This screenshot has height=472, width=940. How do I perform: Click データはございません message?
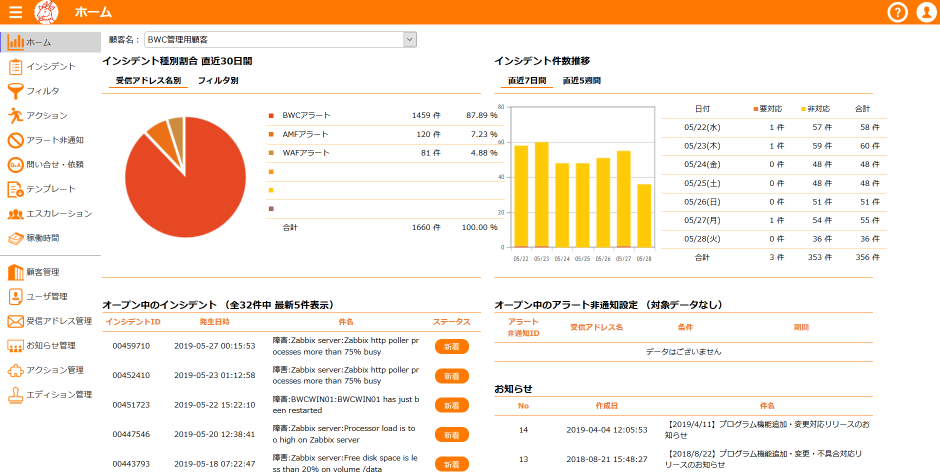click(x=683, y=352)
